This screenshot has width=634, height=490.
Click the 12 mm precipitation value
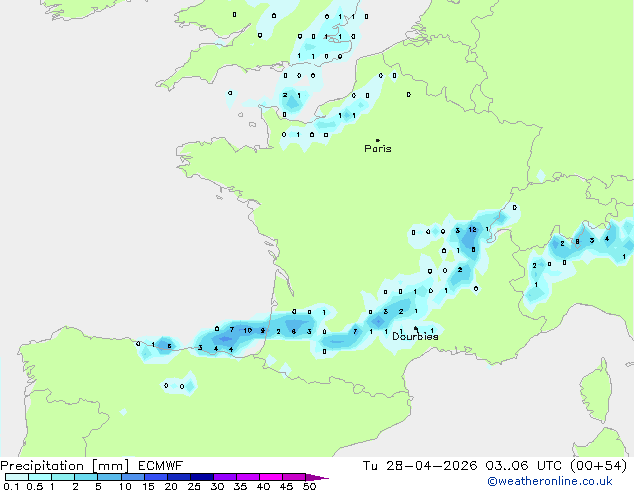click(472, 230)
